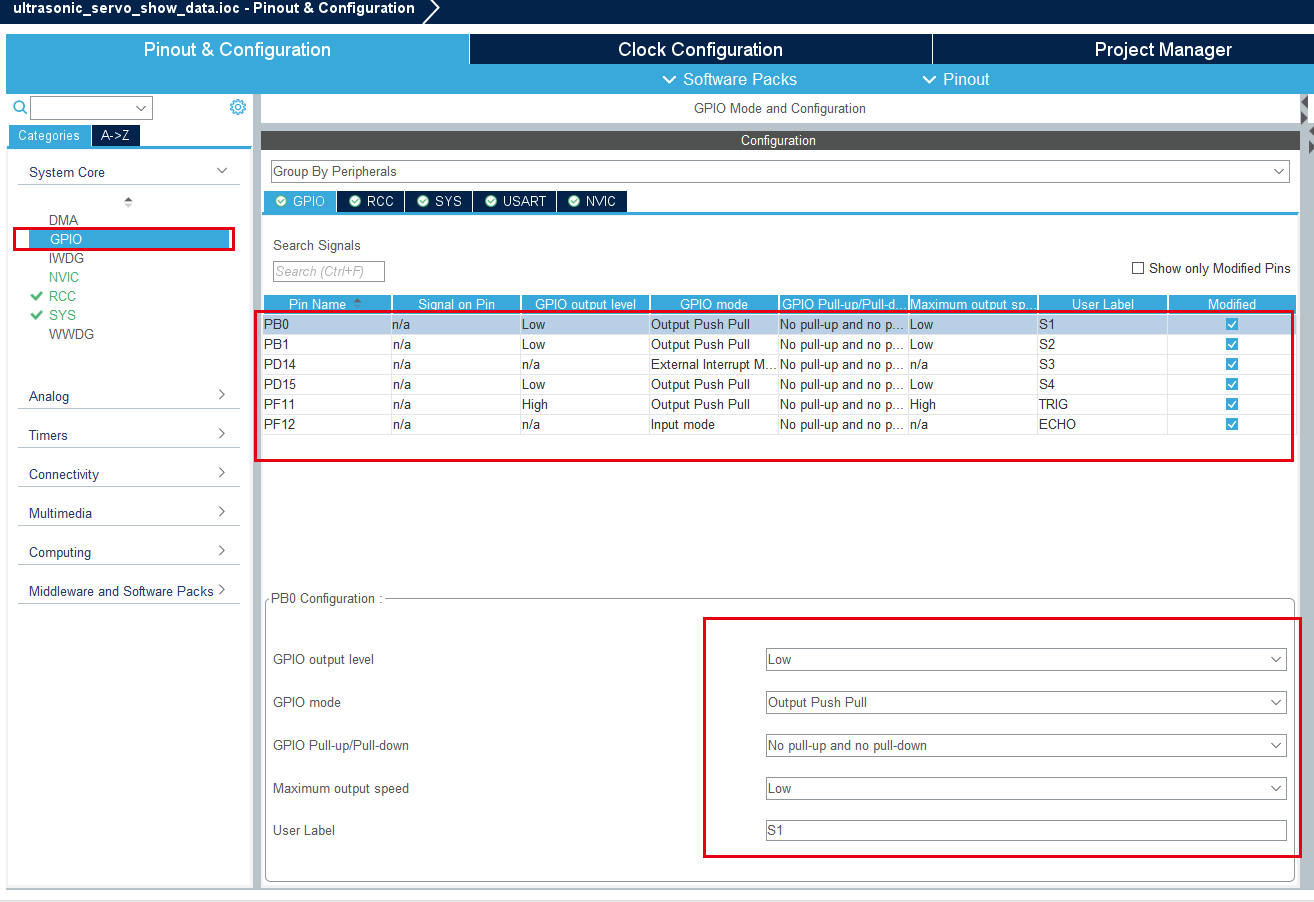Select the USART configuration tab

[515, 201]
